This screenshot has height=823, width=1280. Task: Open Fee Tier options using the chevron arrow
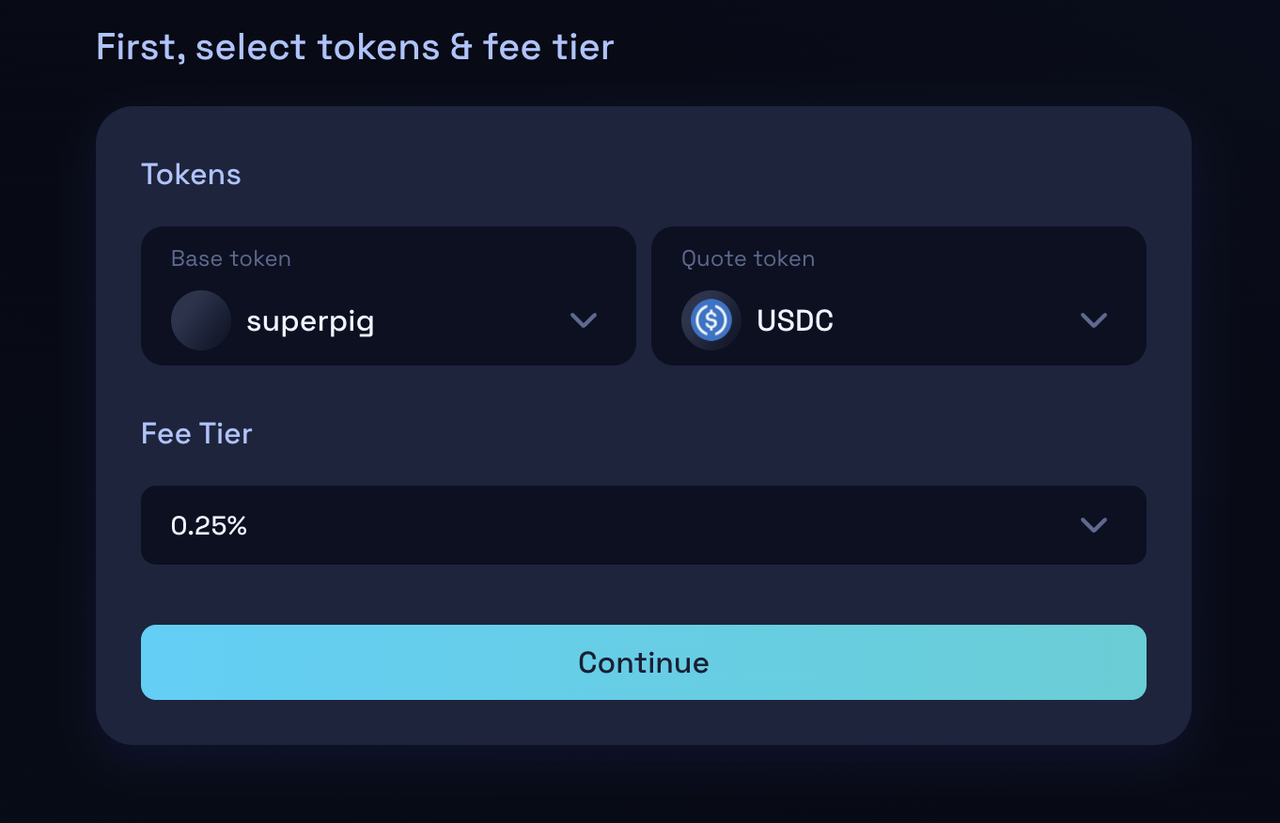coord(1094,525)
